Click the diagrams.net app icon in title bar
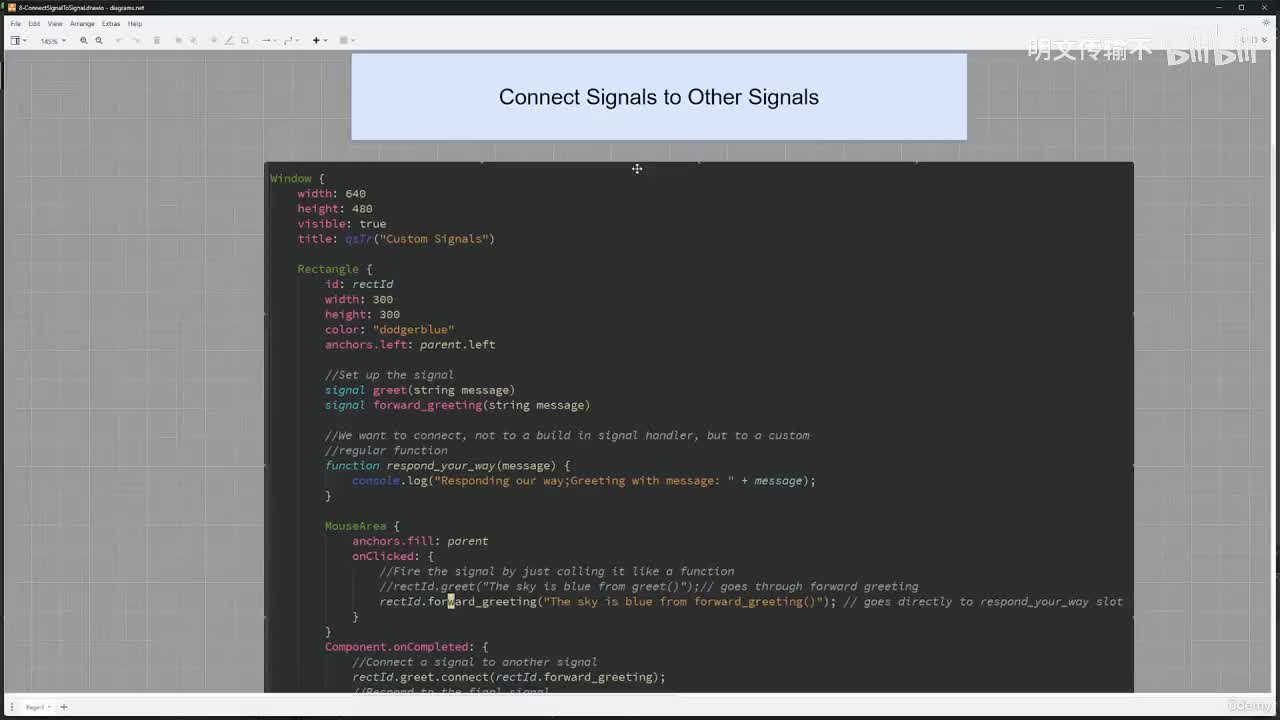 11,7
